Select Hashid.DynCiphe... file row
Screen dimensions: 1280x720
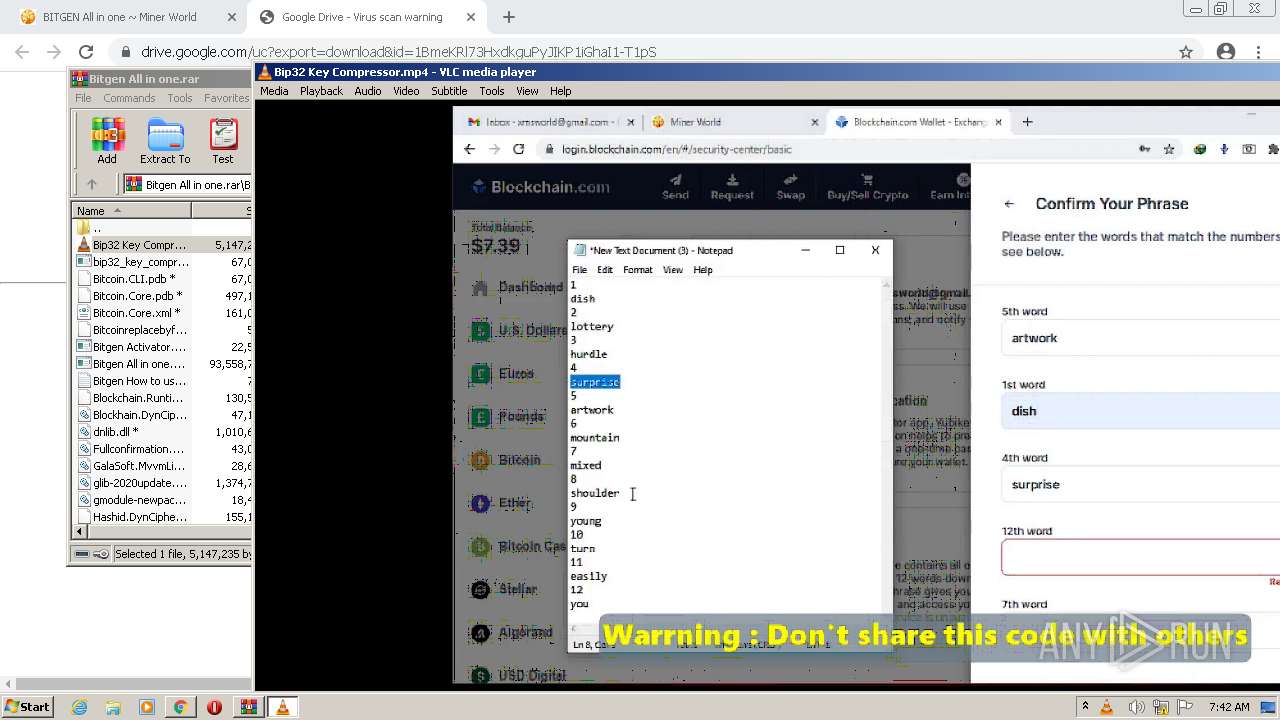[x=163, y=517]
